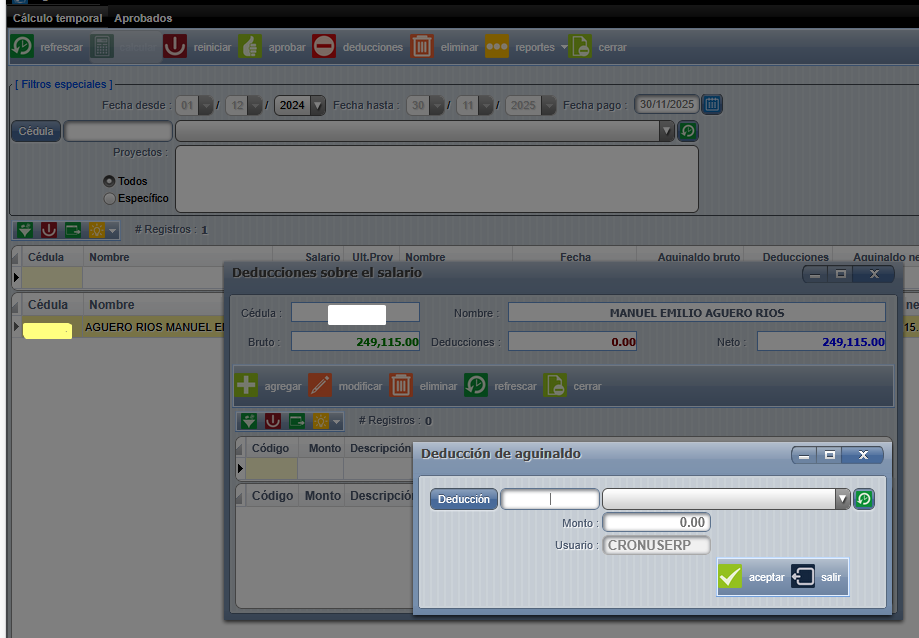Image resolution: width=919 pixels, height=638 pixels.
Task: Click the modificar pencil icon
Action: pyautogui.click(x=320, y=386)
